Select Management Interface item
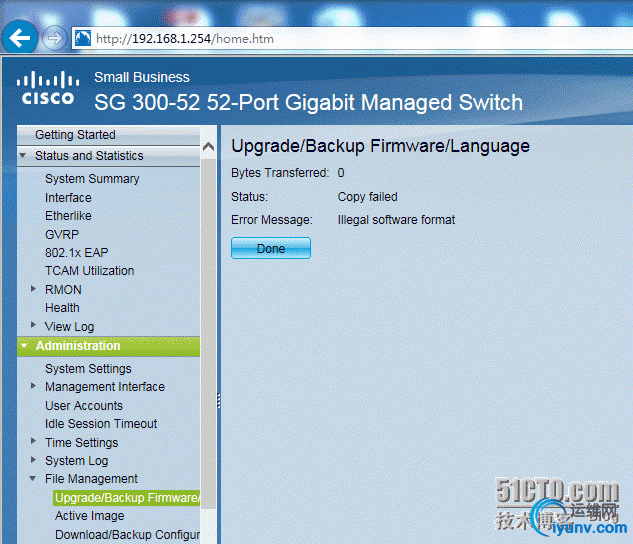 [105, 387]
